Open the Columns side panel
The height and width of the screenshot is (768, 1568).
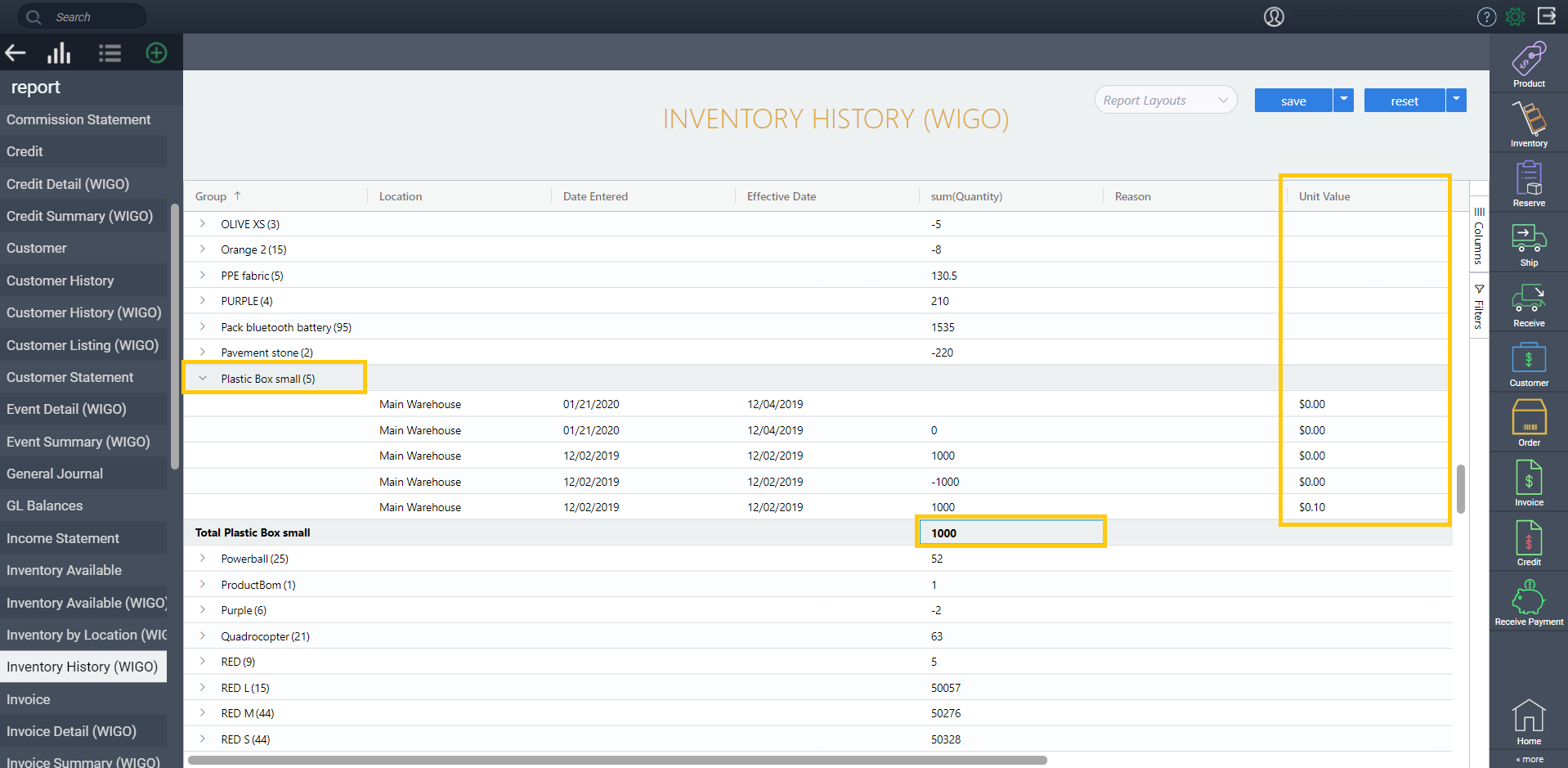[x=1478, y=236]
